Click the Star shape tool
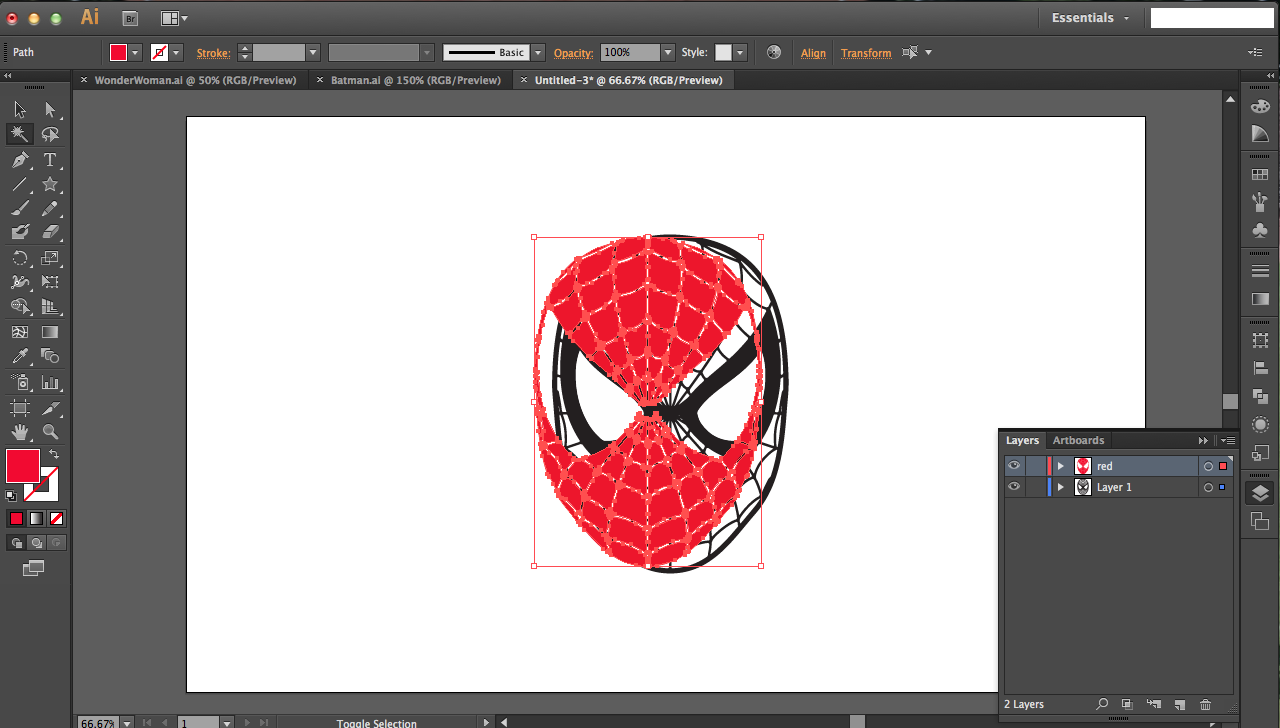Image resolution: width=1280 pixels, height=728 pixels. click(50, 184)
